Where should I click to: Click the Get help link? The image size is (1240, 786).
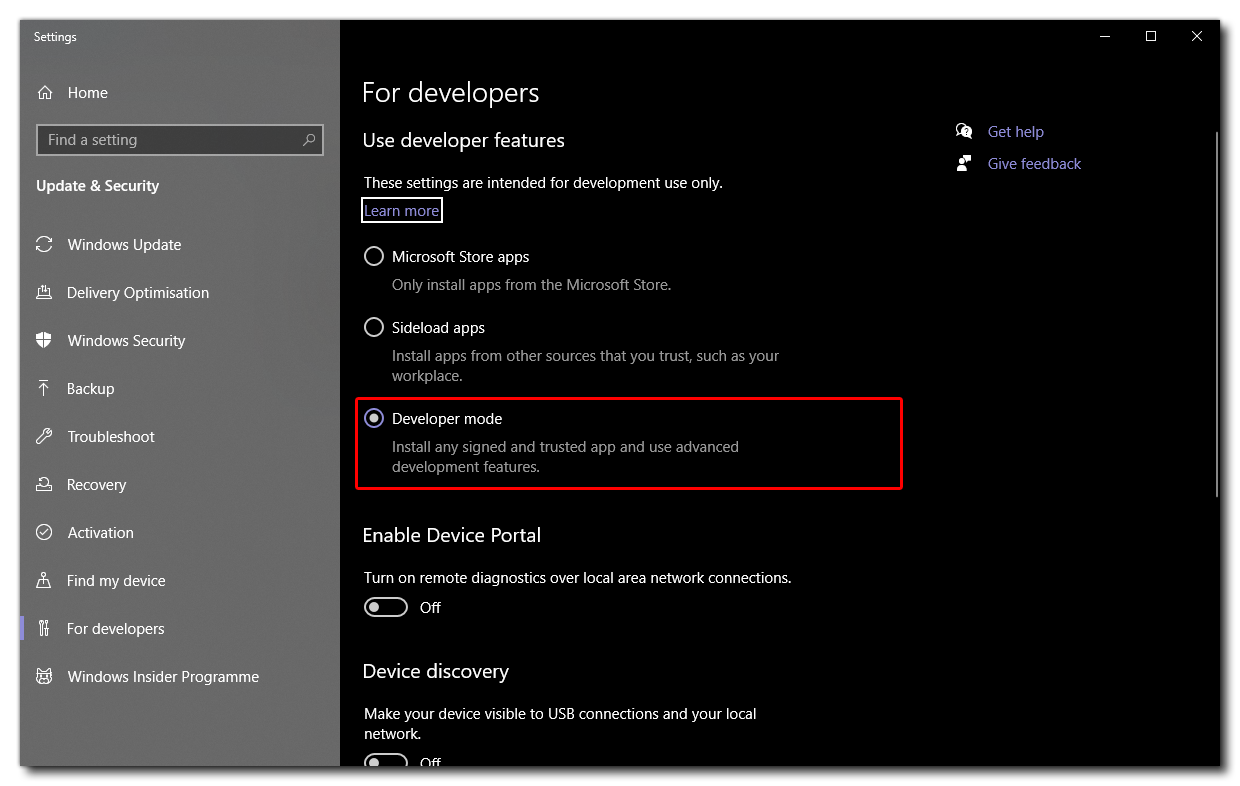(1015, 132)
